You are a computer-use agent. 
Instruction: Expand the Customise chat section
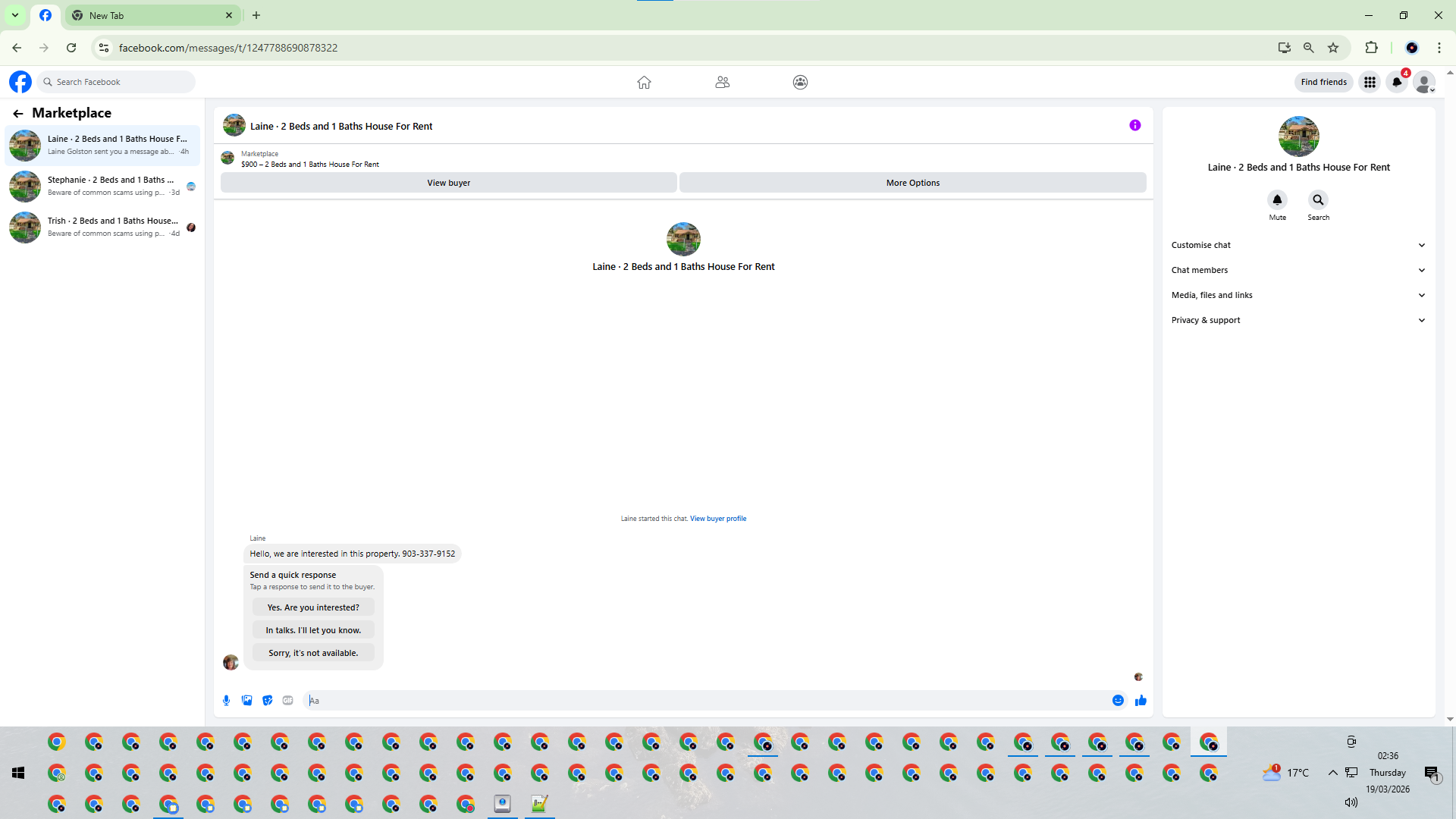1298,245
